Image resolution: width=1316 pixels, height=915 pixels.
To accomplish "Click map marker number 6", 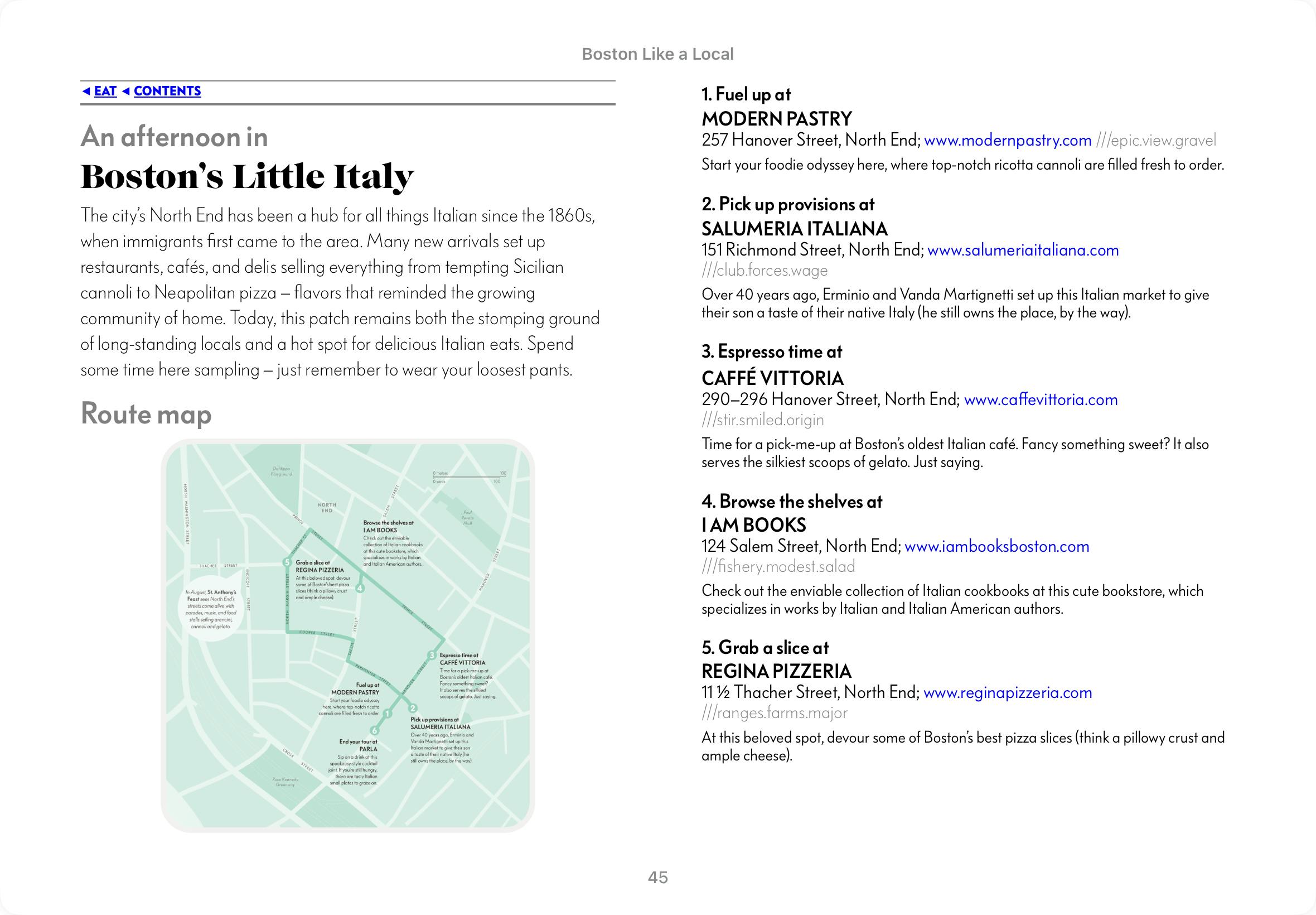I will tap(375, 730).
